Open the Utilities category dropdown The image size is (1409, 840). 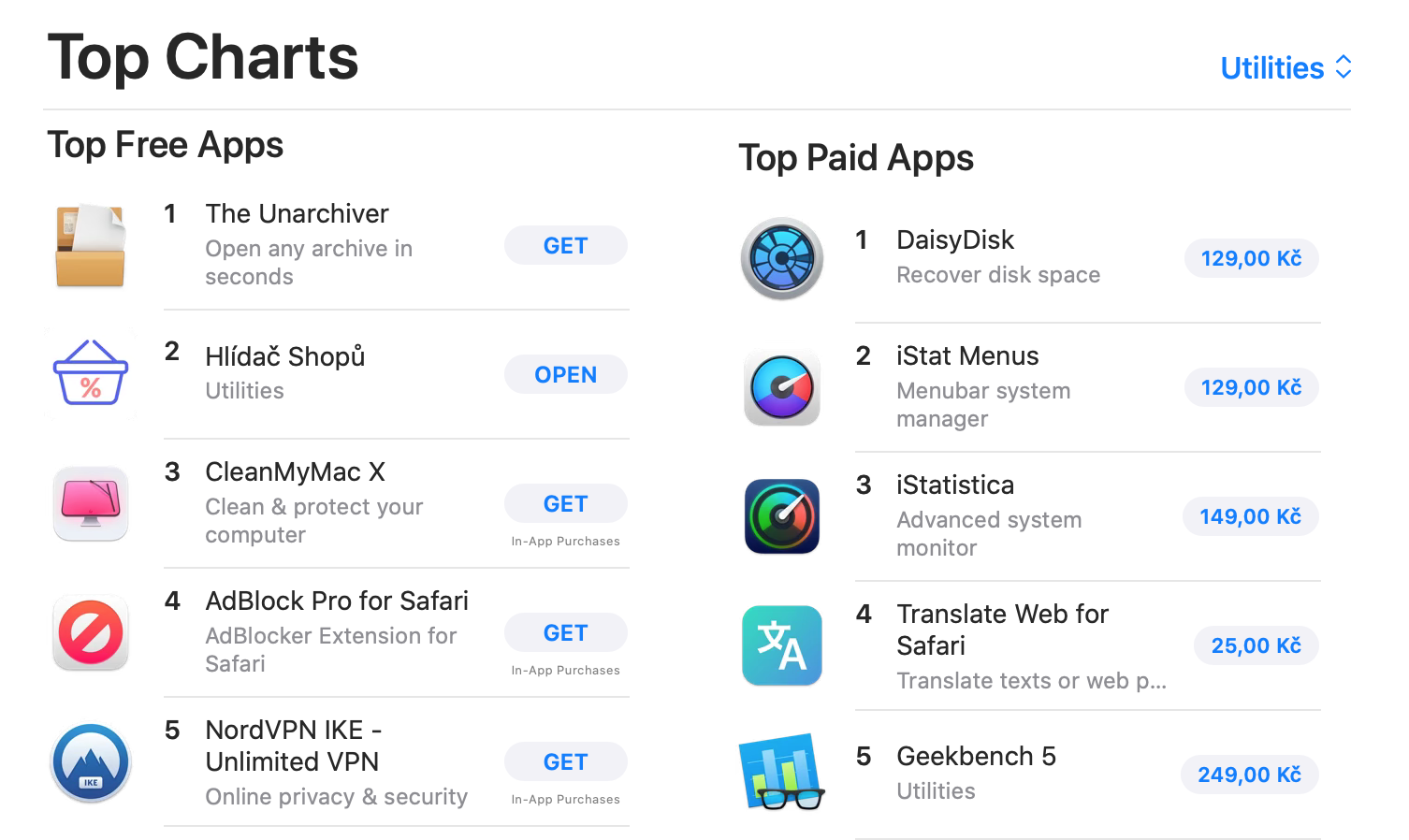[x=1285, y=67]
